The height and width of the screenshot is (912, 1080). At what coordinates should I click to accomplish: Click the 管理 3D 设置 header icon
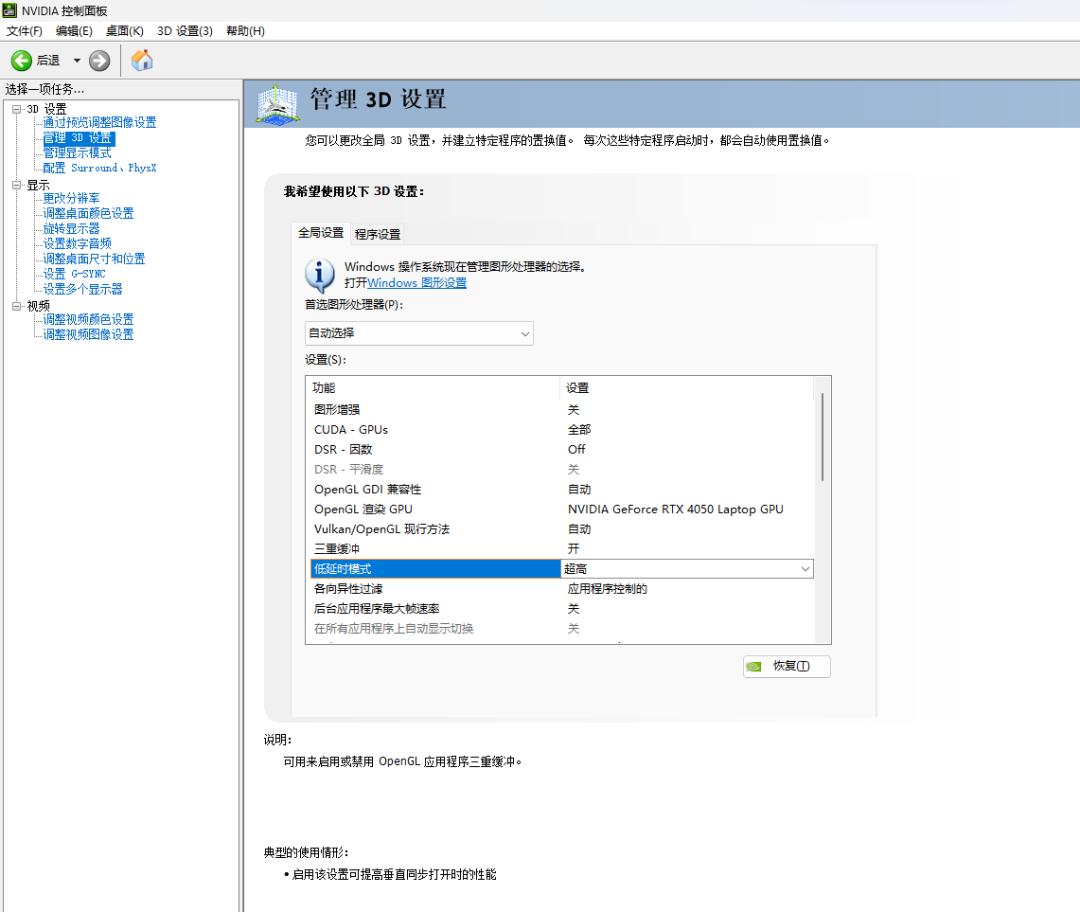coord(278,105)
